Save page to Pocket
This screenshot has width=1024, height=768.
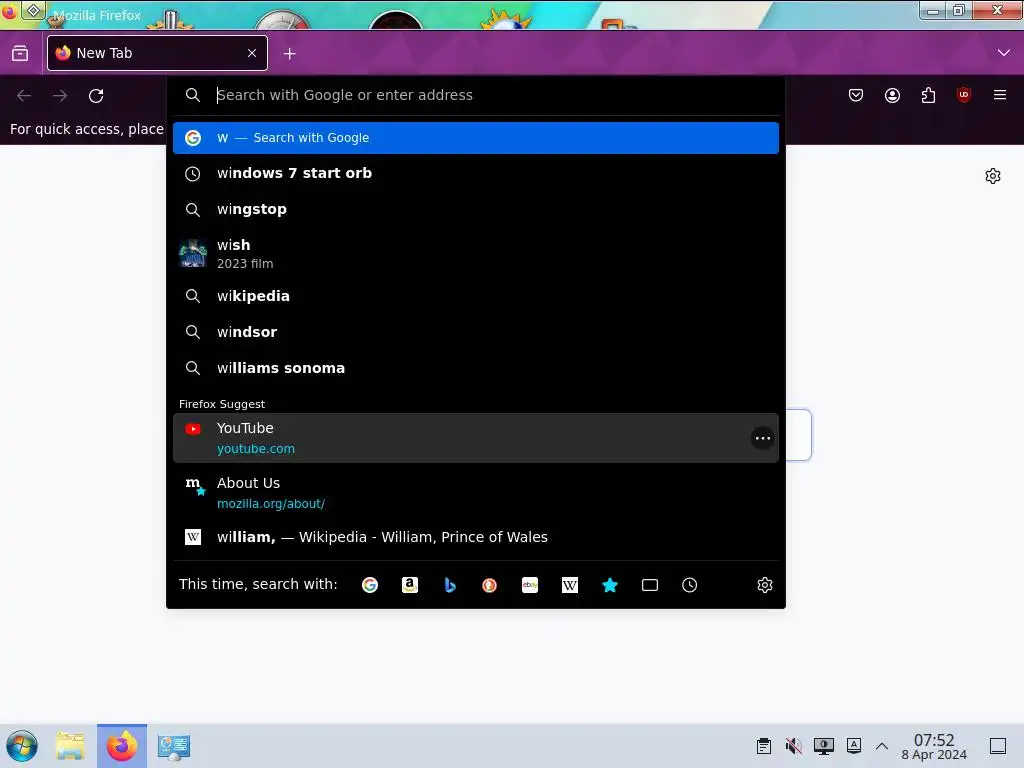click(x=856, y=95)
